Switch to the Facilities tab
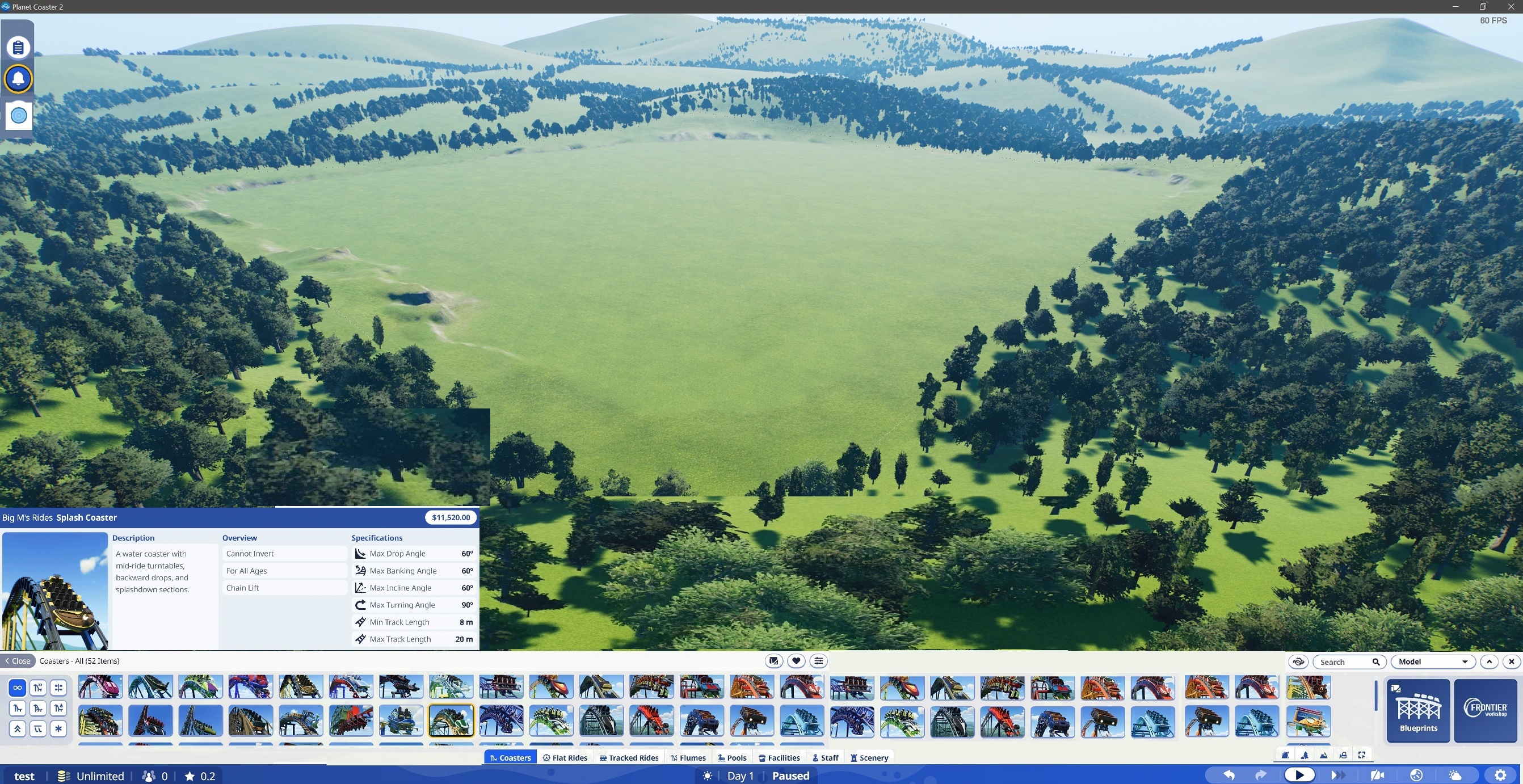Image resolution: width=1523 pixels, height=784 pixels. coord(779,758)
